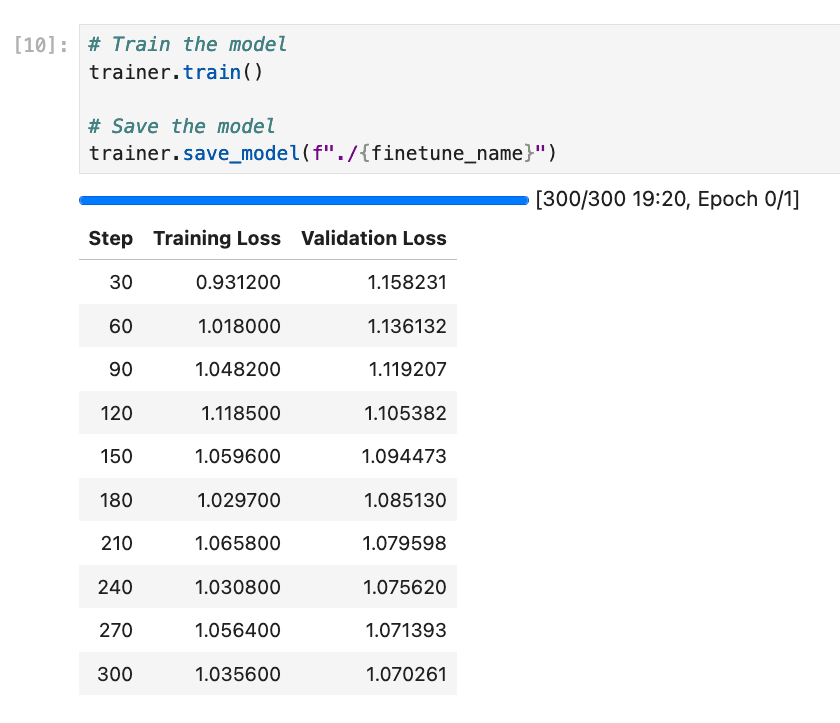Select training loss value 1.118500
The image size is (840, 723).
[241, 413]
